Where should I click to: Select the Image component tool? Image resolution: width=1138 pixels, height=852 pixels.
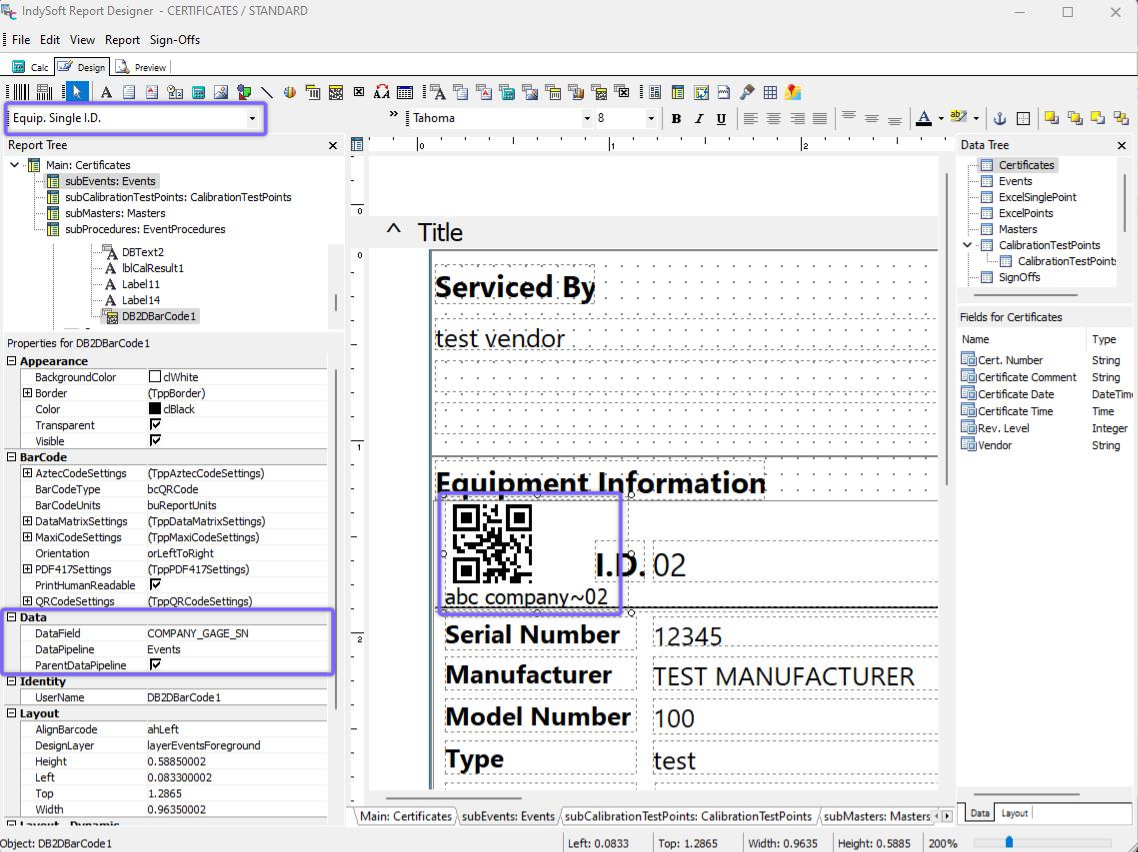221,92
